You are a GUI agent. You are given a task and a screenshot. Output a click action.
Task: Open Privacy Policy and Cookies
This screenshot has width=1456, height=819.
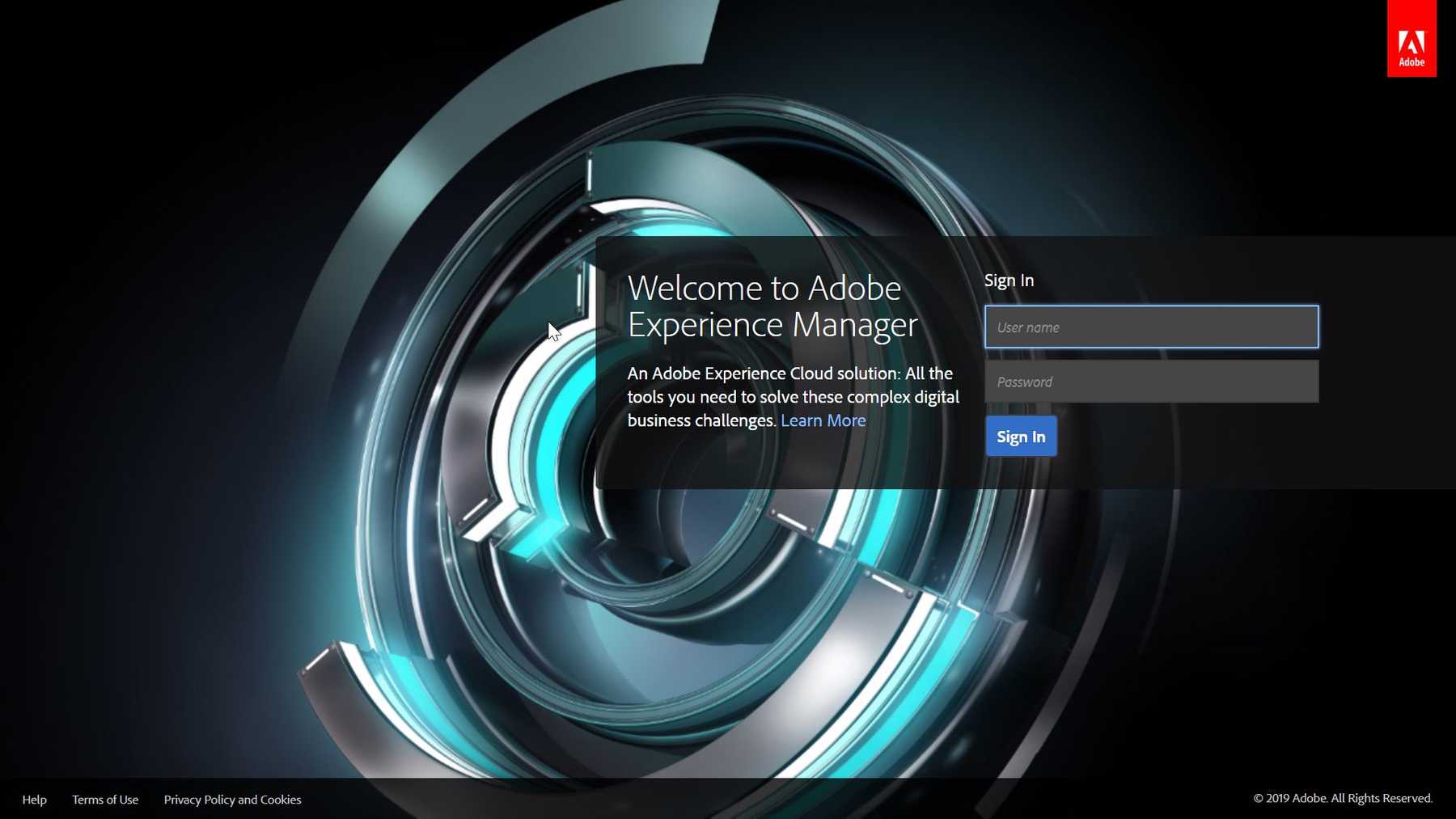(x=232, y=800)
